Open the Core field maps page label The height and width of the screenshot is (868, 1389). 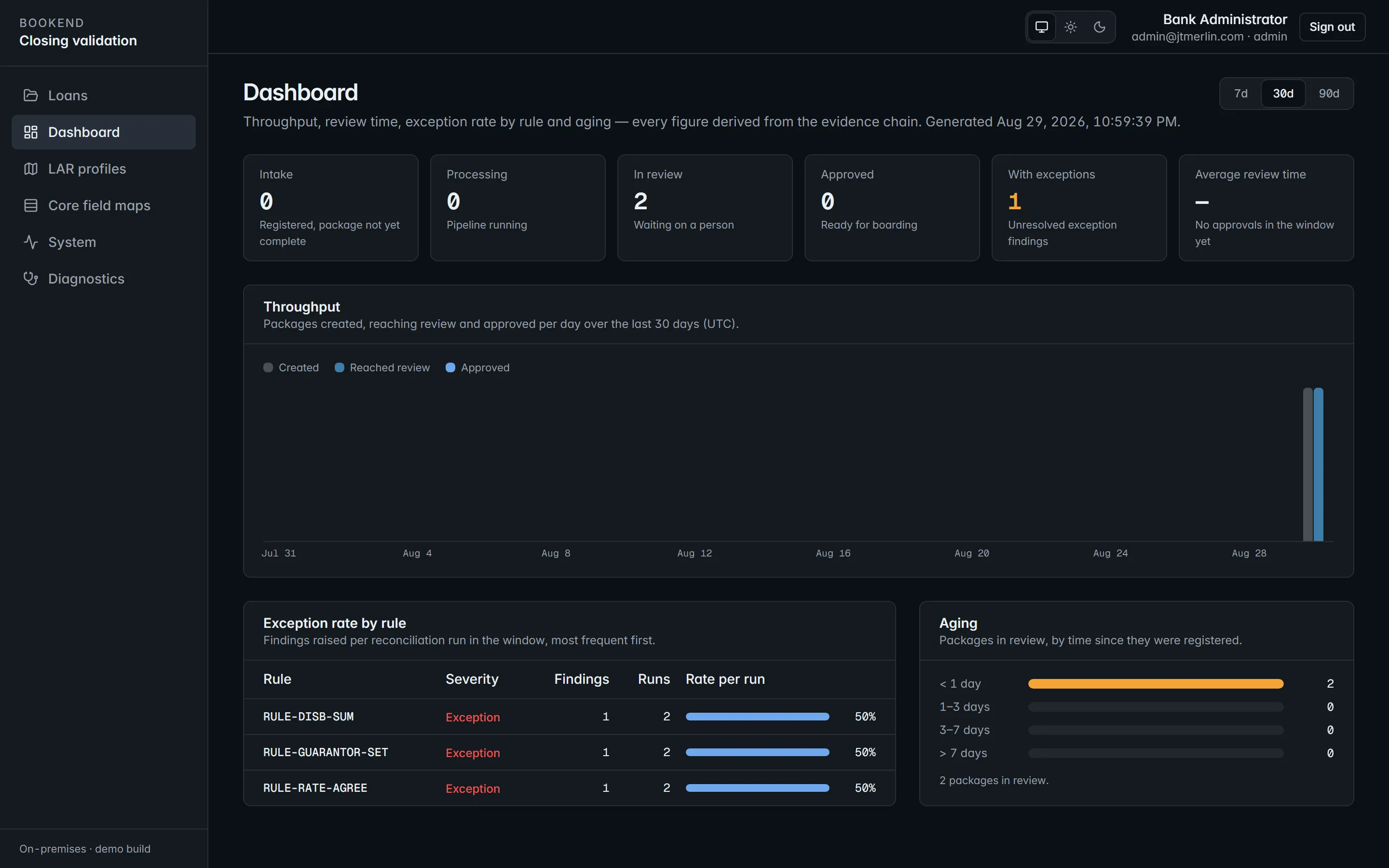pos(99,205)
